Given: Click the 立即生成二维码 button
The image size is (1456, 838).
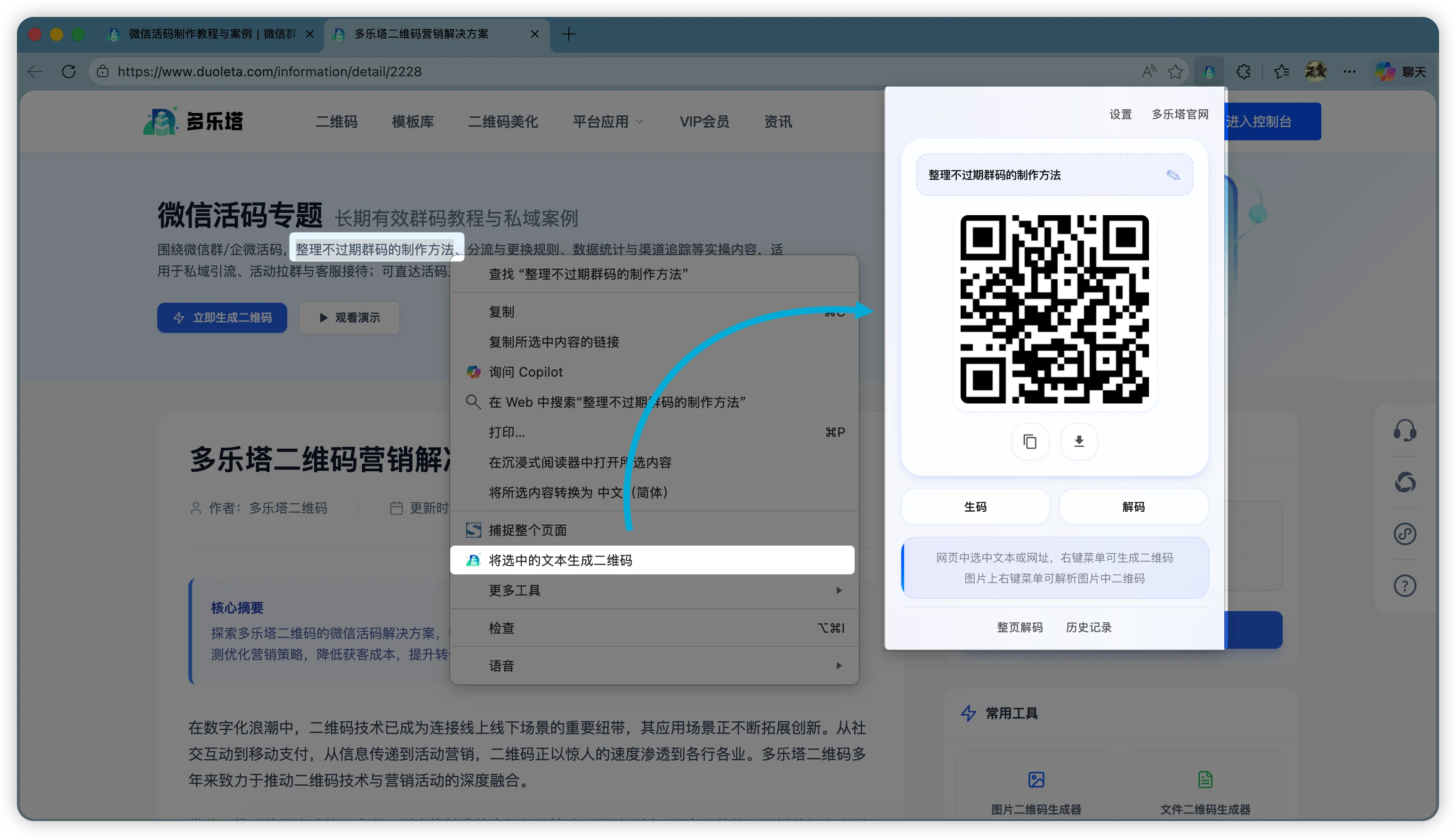Looking at the screenshot, I should (x=222, y=317).
